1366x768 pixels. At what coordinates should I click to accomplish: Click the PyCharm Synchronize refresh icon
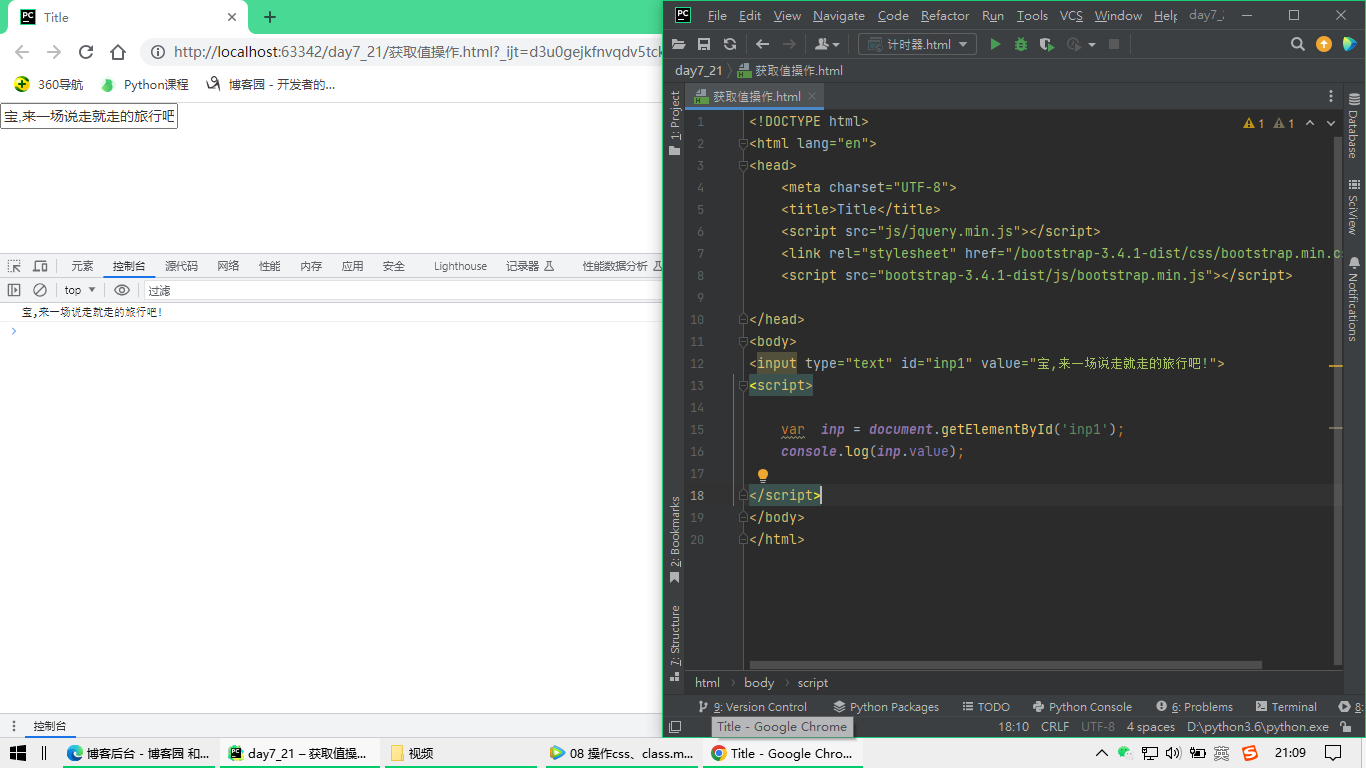[x=730, y=44]
